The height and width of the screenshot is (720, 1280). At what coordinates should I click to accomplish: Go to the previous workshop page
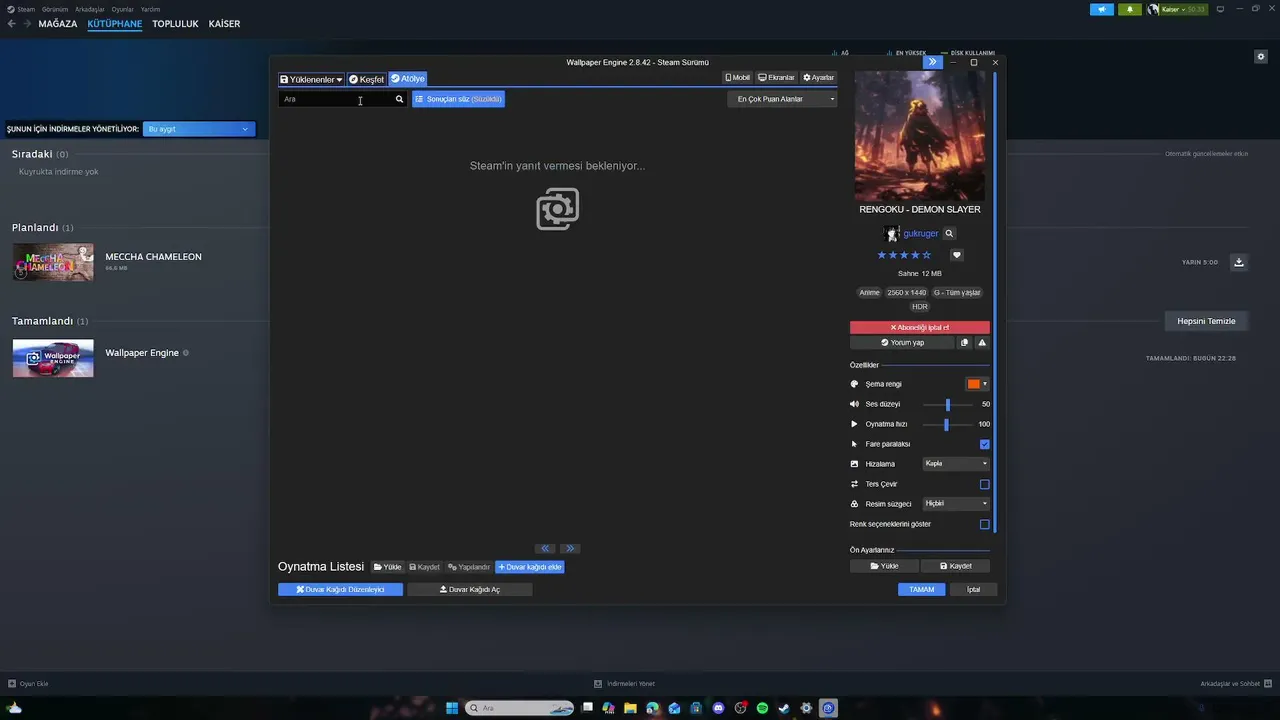point(545,548)
